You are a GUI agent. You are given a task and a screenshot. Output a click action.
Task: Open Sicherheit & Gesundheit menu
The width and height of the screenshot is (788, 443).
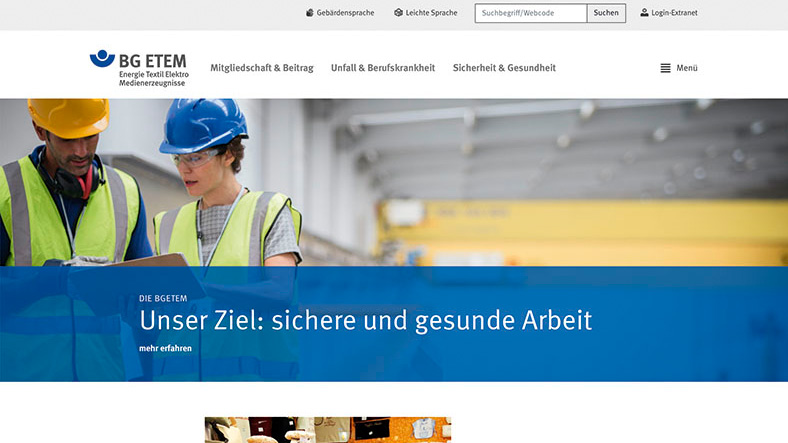(504, 68)
